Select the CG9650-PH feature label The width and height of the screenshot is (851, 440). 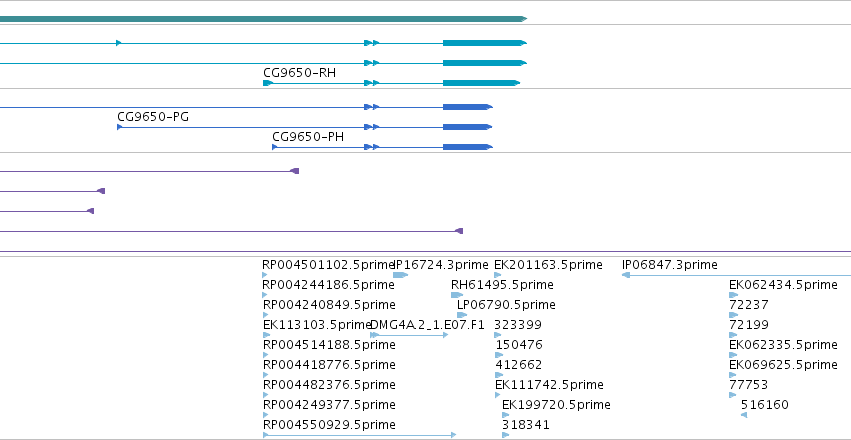(x=308, y=137)
